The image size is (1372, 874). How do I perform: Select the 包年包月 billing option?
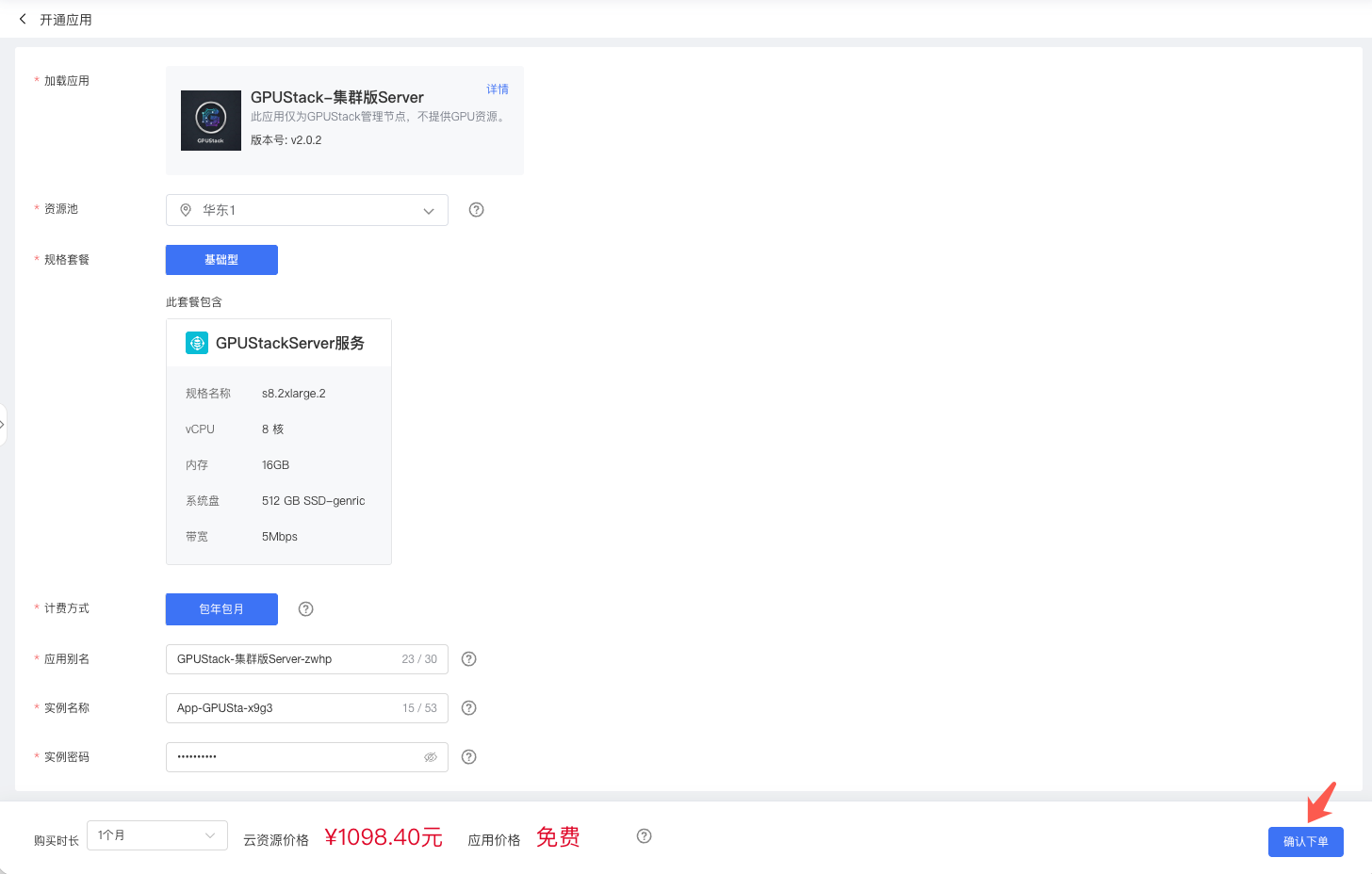point(221,609)
